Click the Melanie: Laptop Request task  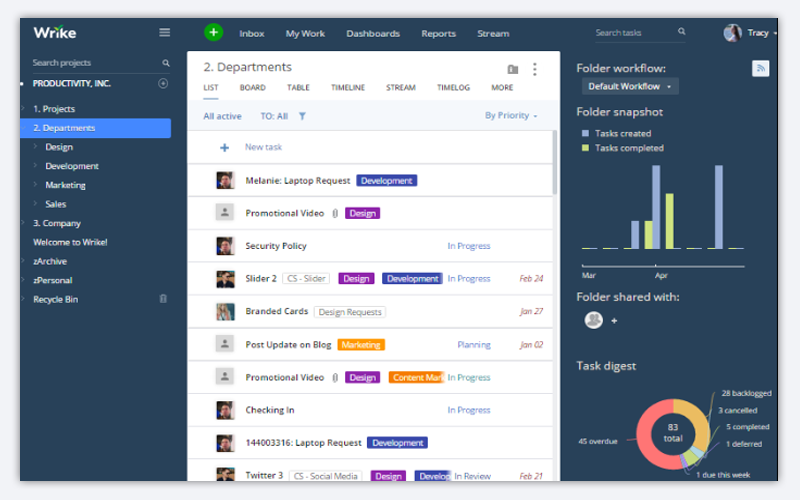tap(297, 181)
